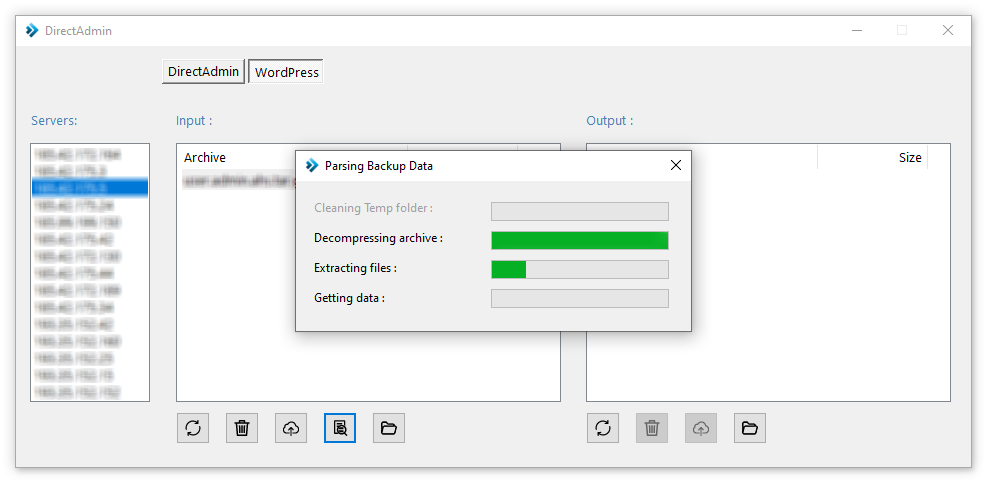
Task: Click the Cleaning Temp folder progress bar
Action: coord(580,212)
